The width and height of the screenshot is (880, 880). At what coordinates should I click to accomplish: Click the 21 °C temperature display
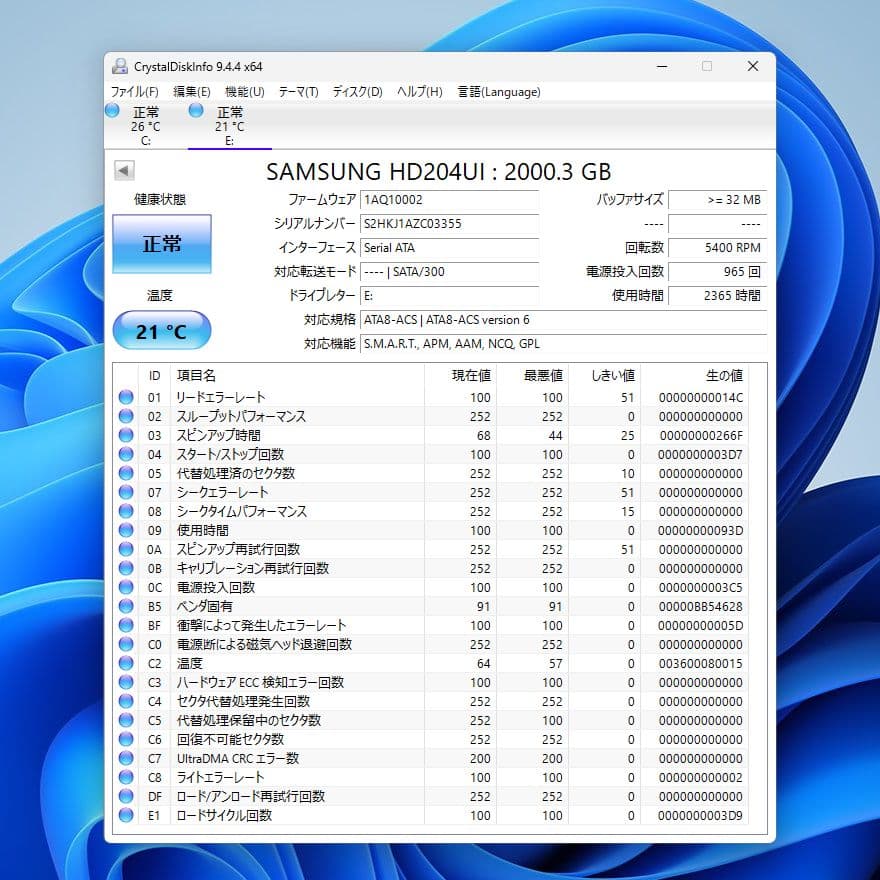162,330
